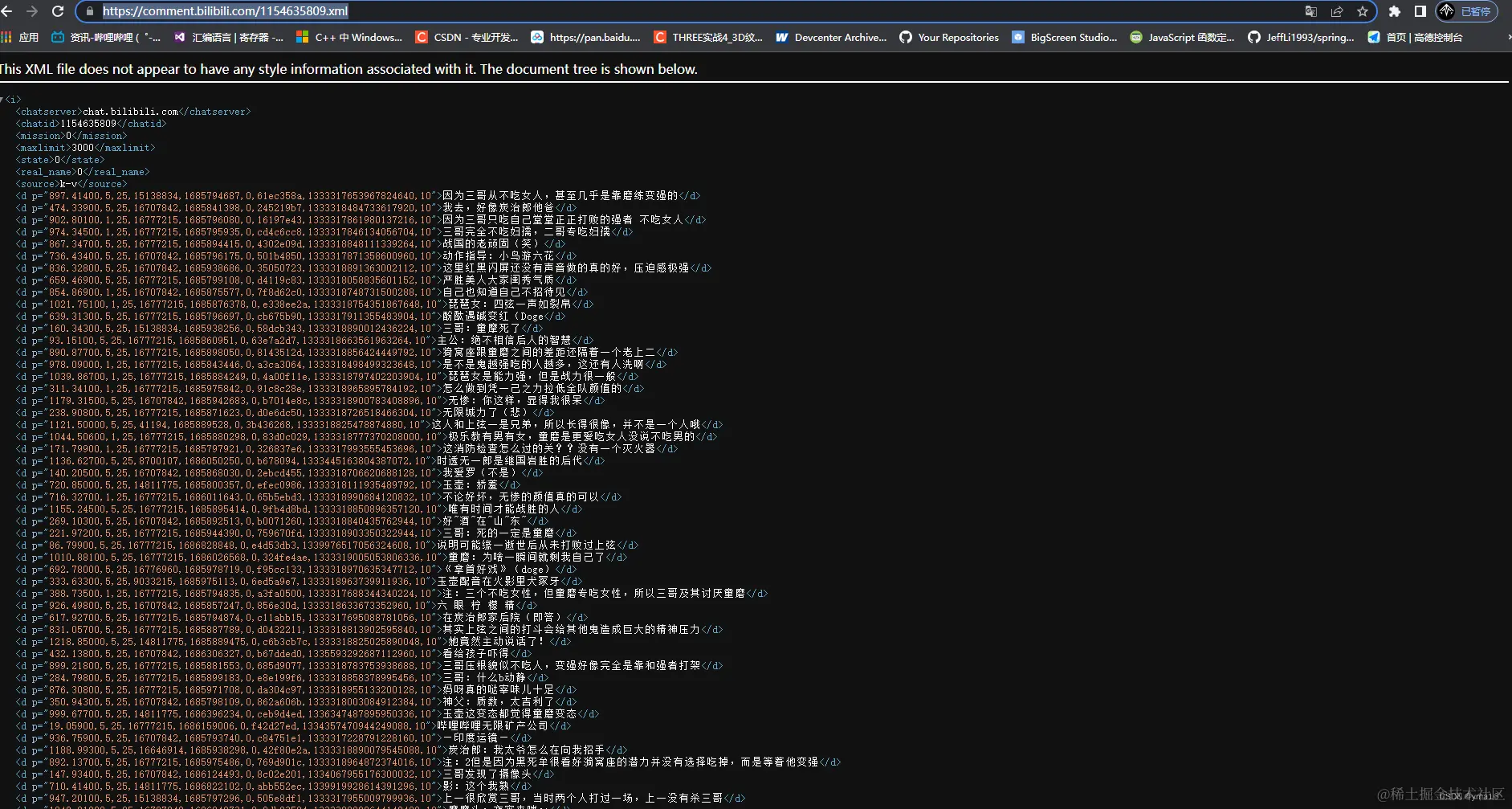Click the comment '一印度运镜一'
Image resolution: width=1512 pixels, height=809 pixels.
(x=476, y=738)
